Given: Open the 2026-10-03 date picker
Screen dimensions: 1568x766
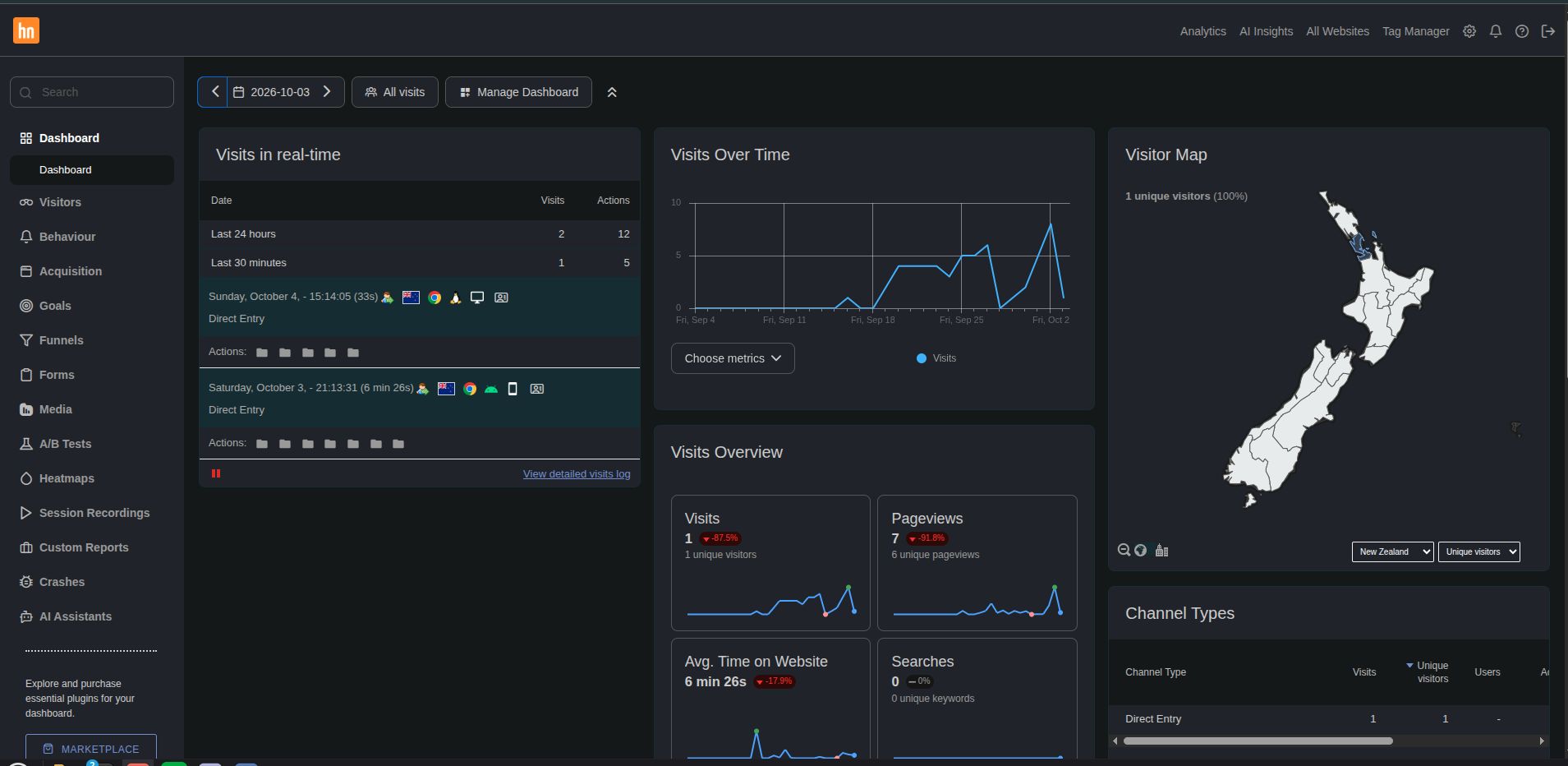Looking at the screenshot, I should [x=272, y=92].
